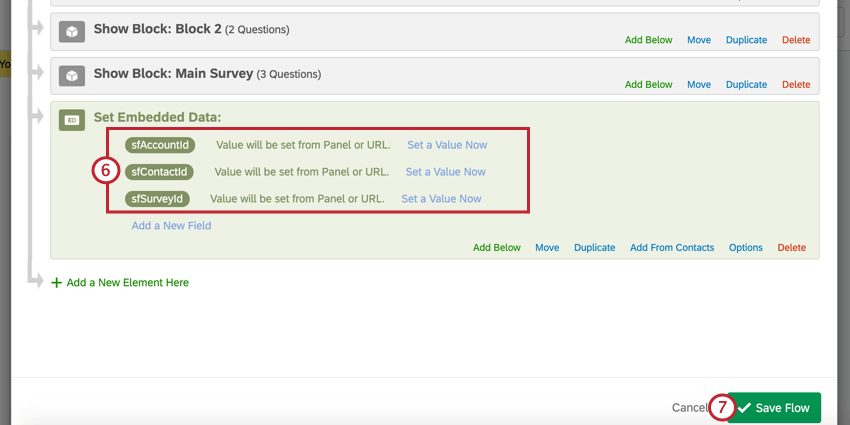Delete the Block 2 element
The image size is (850, 425).
tap(796, 40)
